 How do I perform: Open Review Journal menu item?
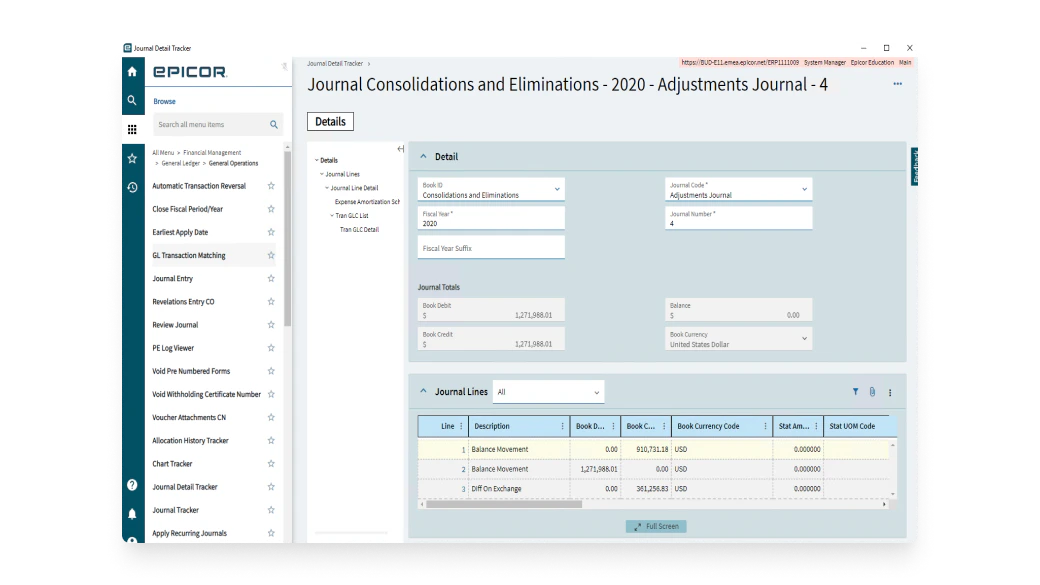click(175, 325)
